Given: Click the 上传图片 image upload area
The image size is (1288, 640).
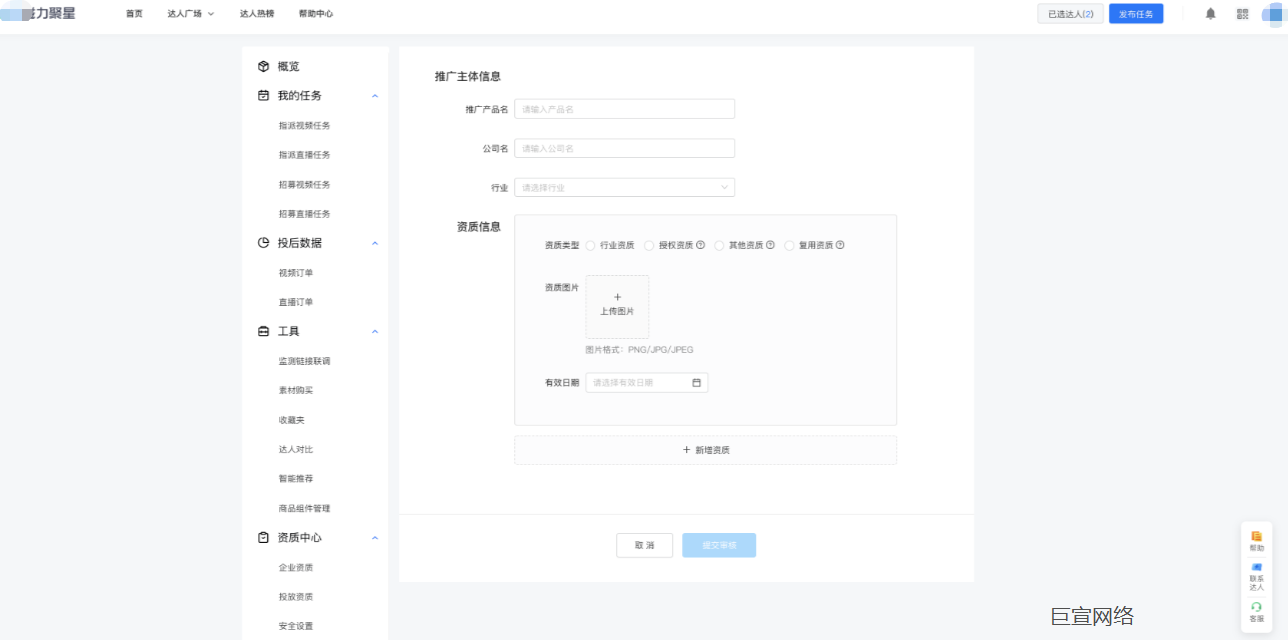Looking at the screenshot, I should tap(617, 306).
